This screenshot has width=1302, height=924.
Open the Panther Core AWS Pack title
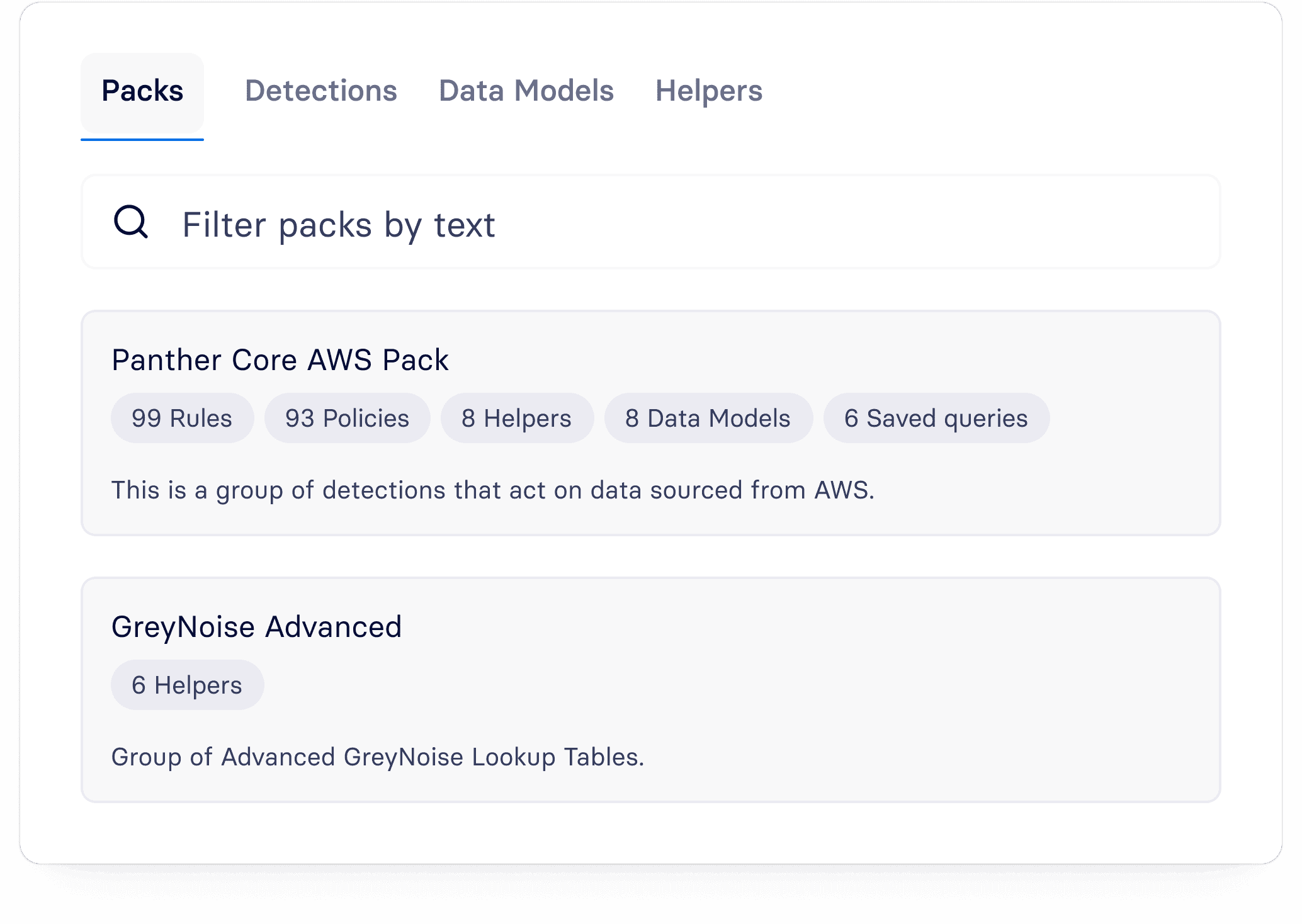coord(280,360)
